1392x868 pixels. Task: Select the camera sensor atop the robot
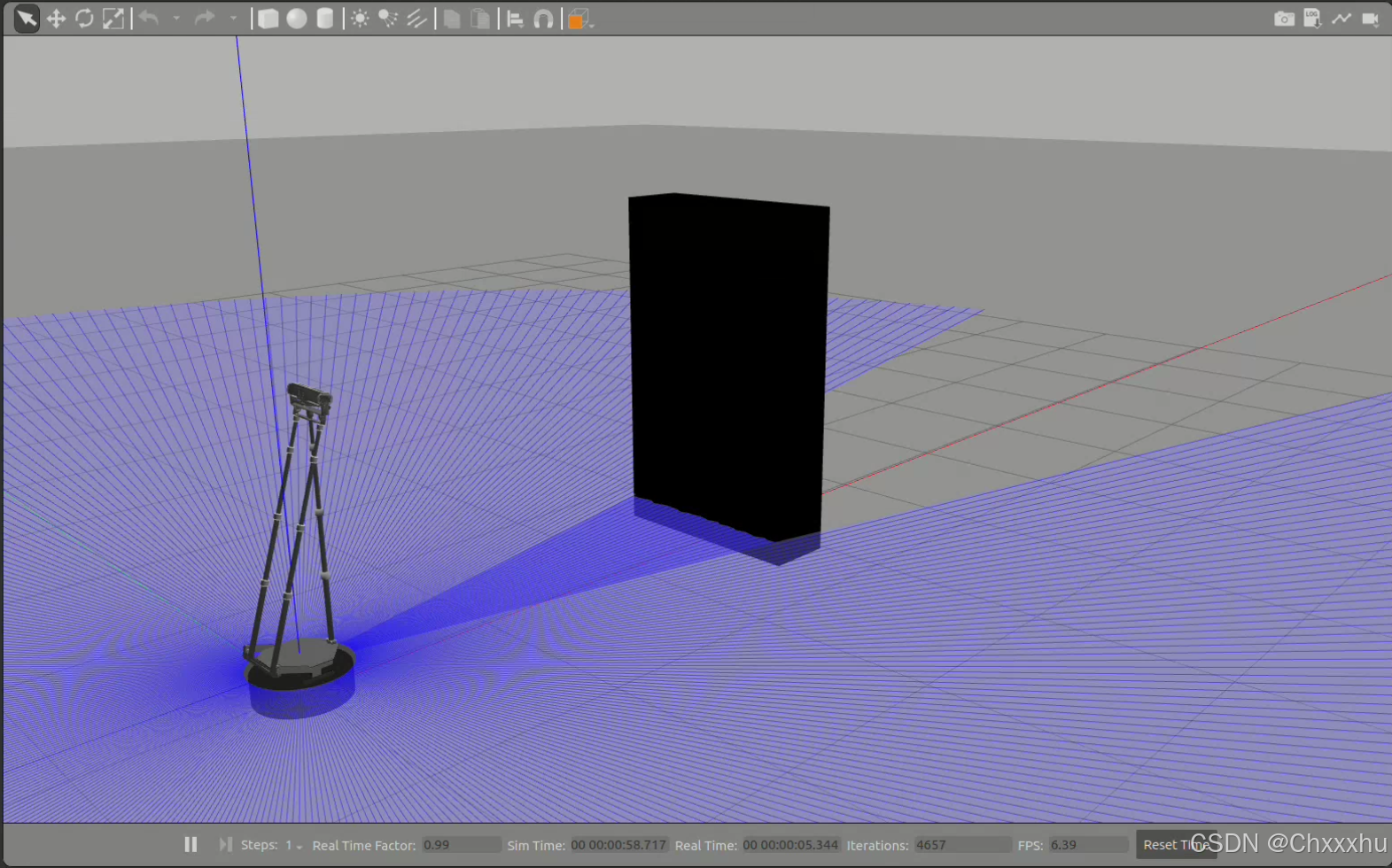point(309,396)
